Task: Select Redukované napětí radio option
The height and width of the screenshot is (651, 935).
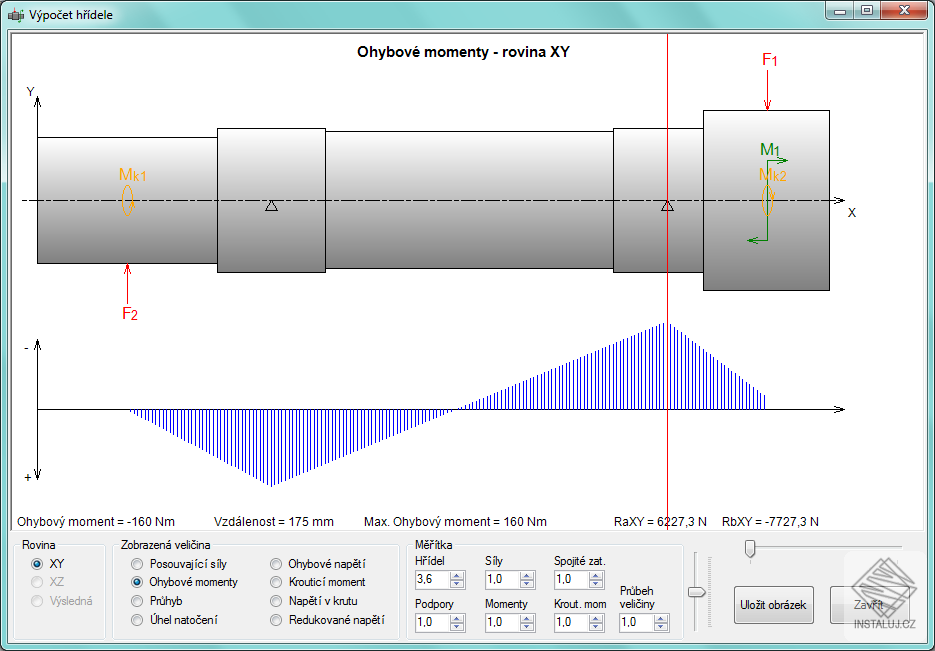Action: pyautogui.click(x=277, y=620)
